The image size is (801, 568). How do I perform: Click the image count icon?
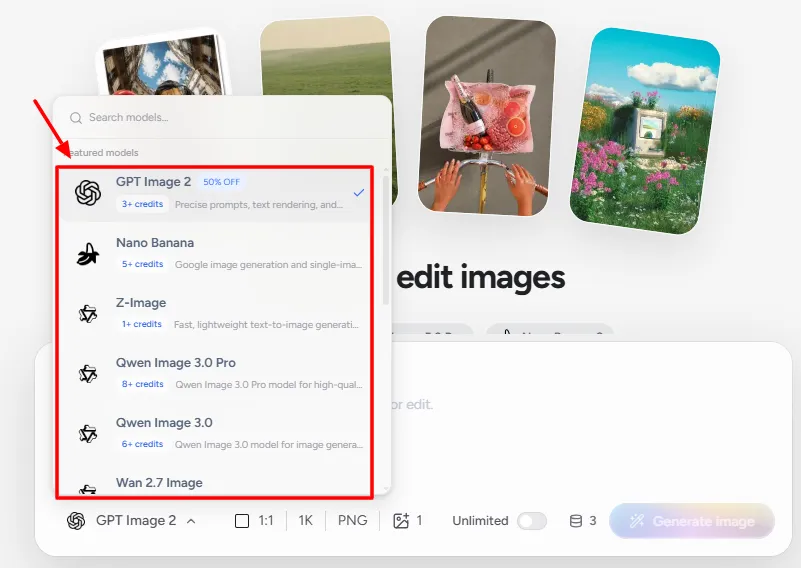point(401,520)
